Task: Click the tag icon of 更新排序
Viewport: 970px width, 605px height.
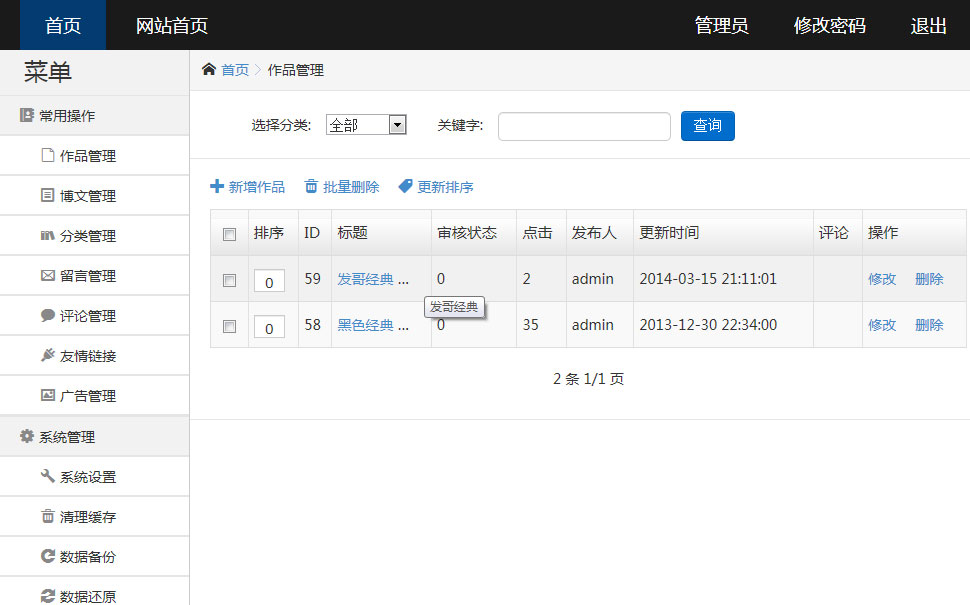Action: [405, 186]
